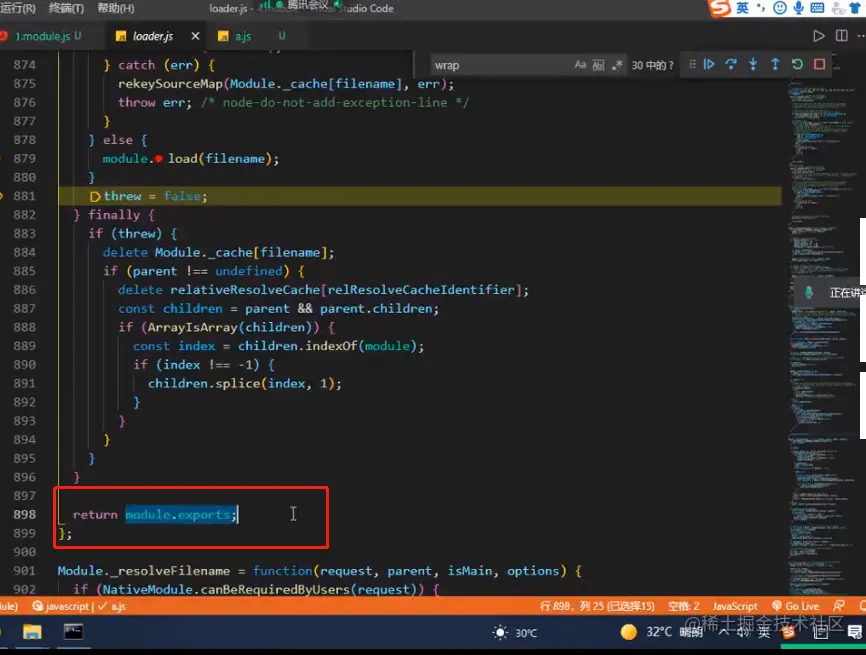This screenshot has width=866, height=655.
Task: Open the terminal app on the taskbar
Action: click(x=73, y=632)
